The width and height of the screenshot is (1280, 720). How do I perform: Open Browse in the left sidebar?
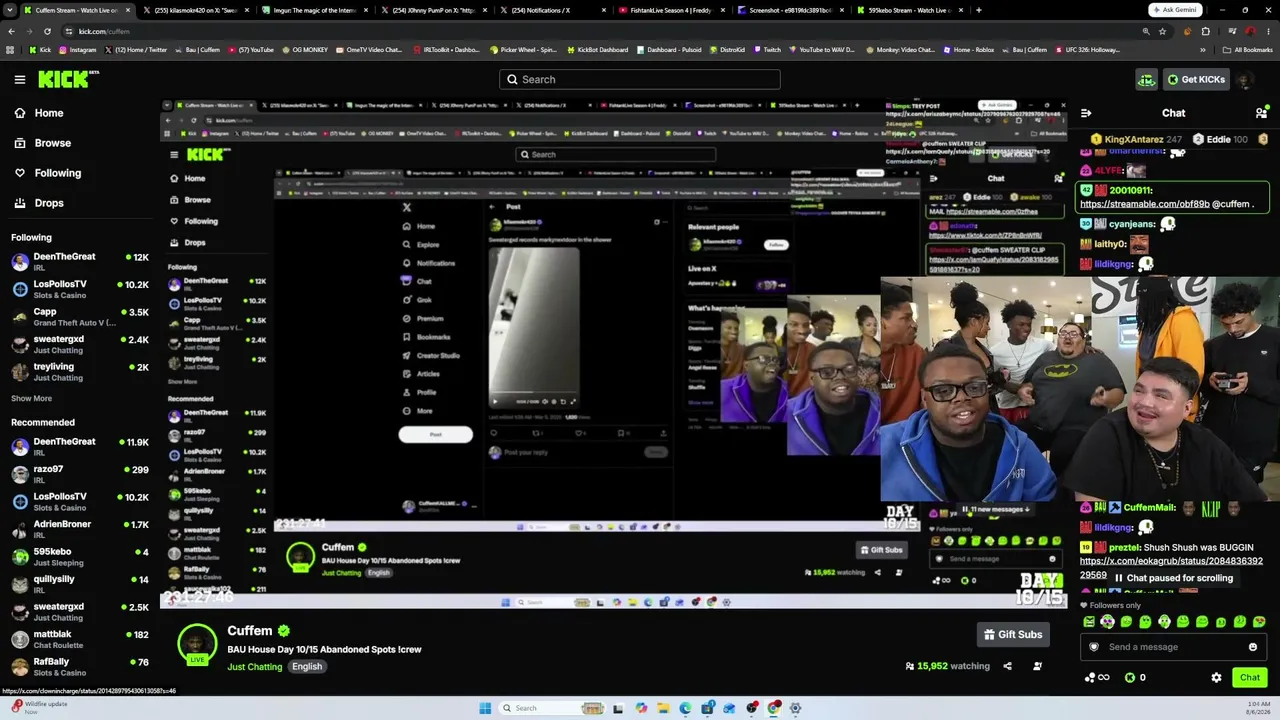(x=43, y=143)
